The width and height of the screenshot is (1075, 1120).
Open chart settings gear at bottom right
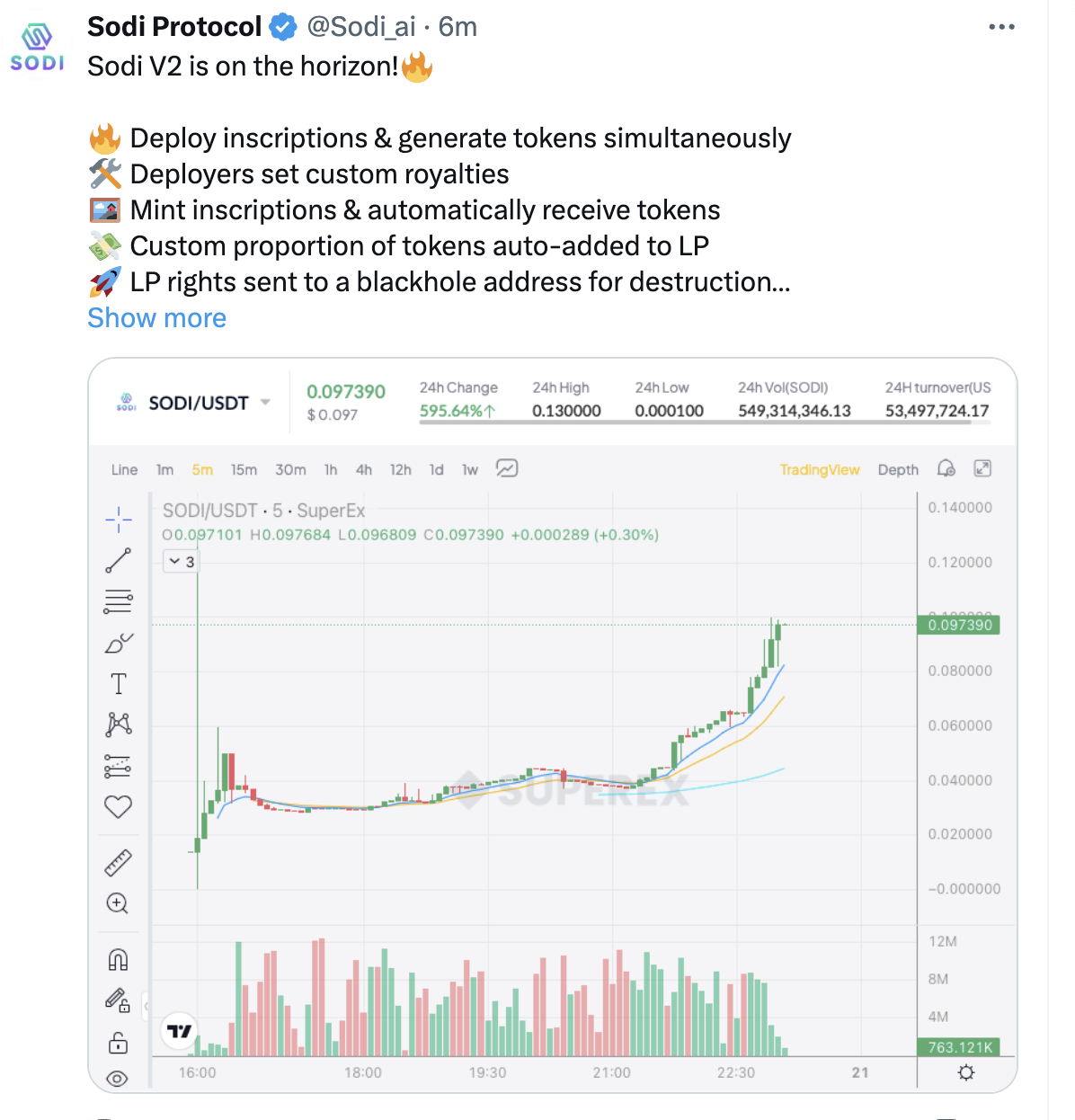coord(966,1072)
